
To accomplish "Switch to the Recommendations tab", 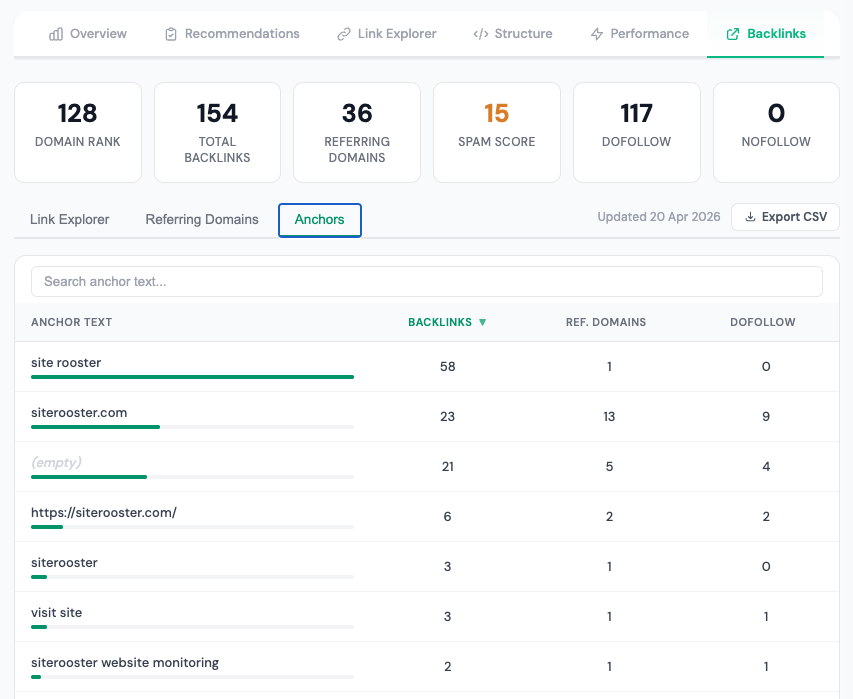I will pos(232,34).
